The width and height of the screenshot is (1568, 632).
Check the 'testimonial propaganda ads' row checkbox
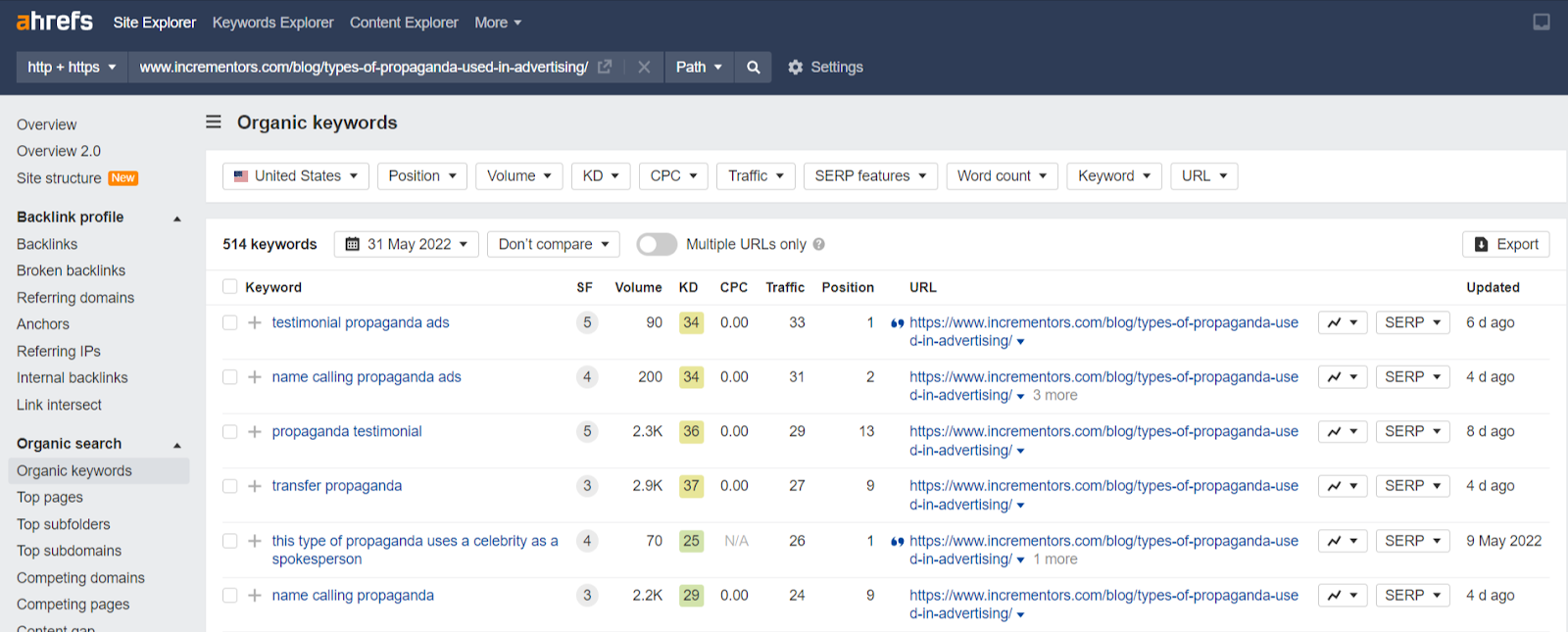pos(230,322)
